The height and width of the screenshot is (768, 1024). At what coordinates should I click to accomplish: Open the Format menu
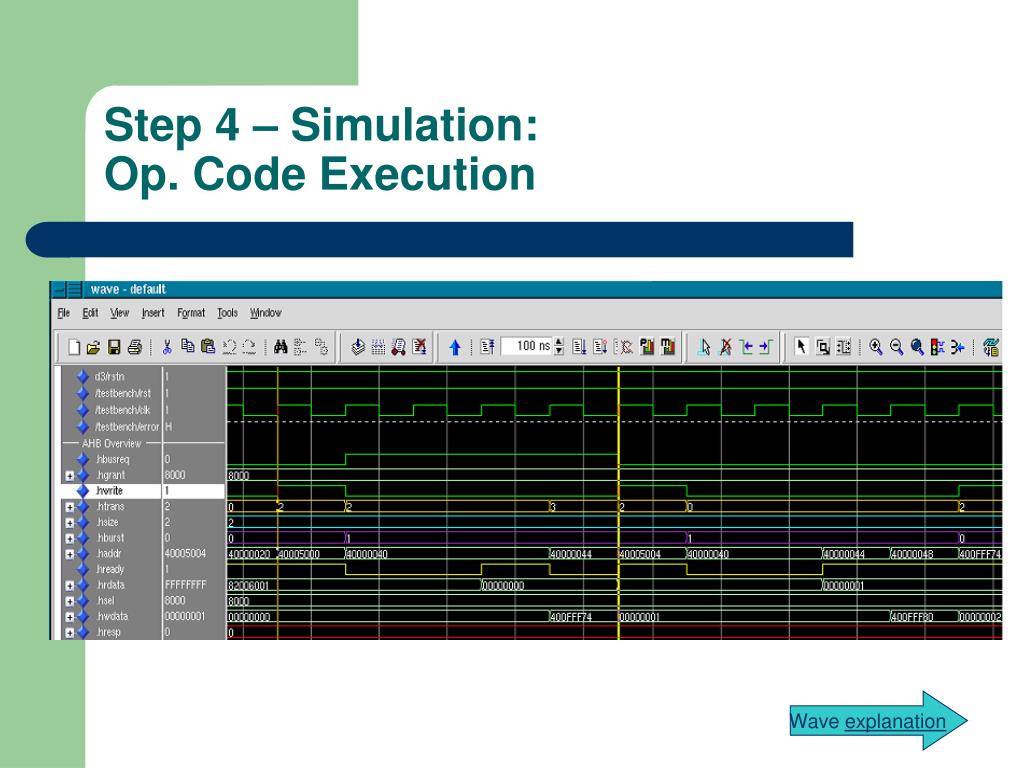tap(191, 313)
